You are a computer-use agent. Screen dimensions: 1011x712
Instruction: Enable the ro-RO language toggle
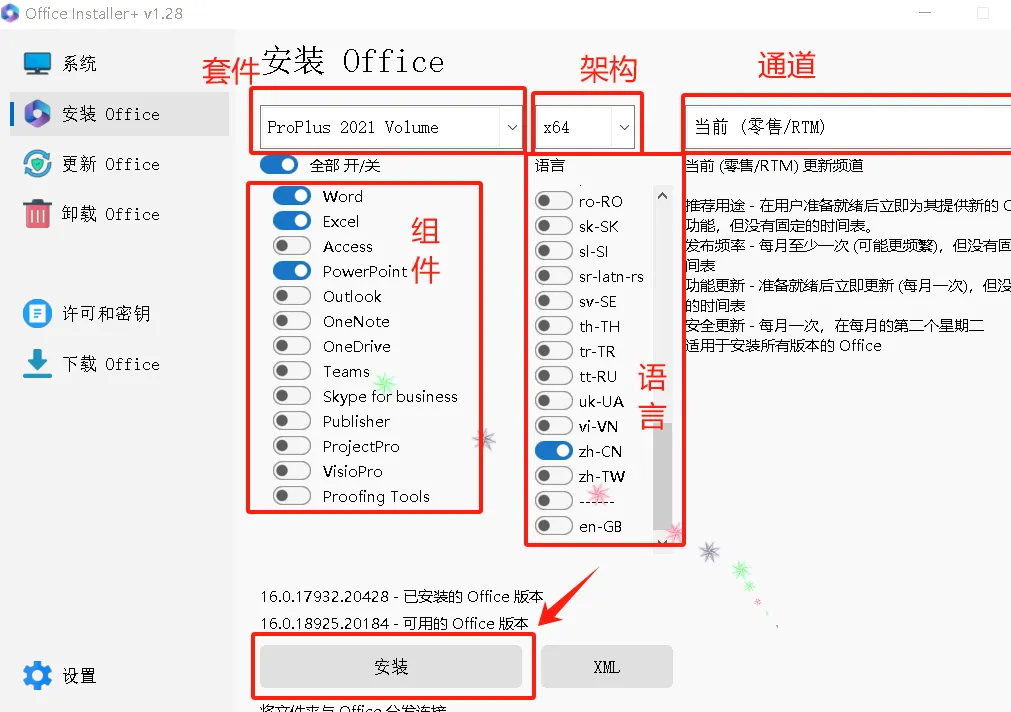coord(554,201)
